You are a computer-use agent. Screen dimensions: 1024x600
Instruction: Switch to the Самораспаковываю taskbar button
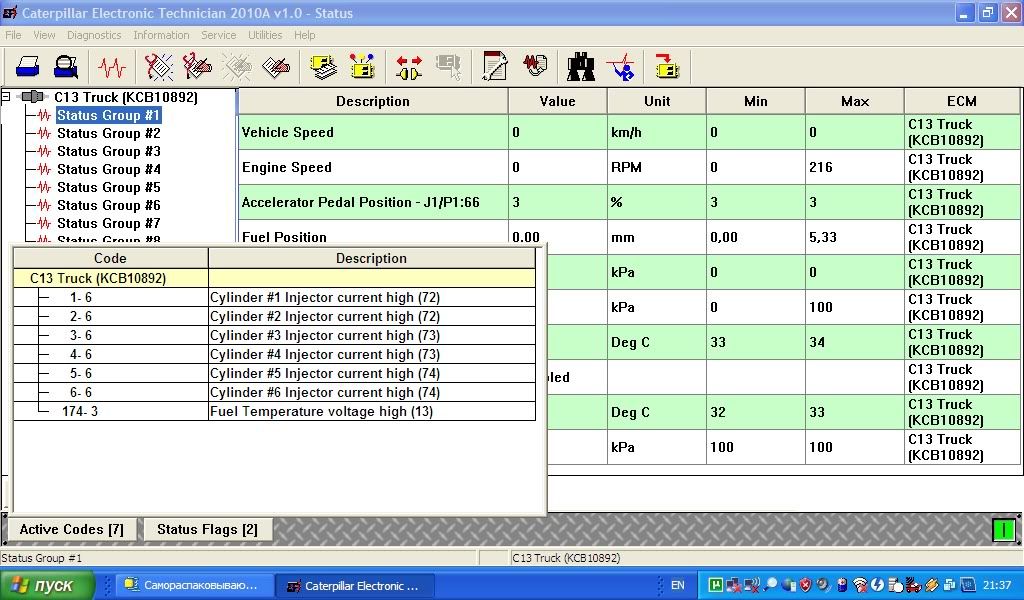193,586
